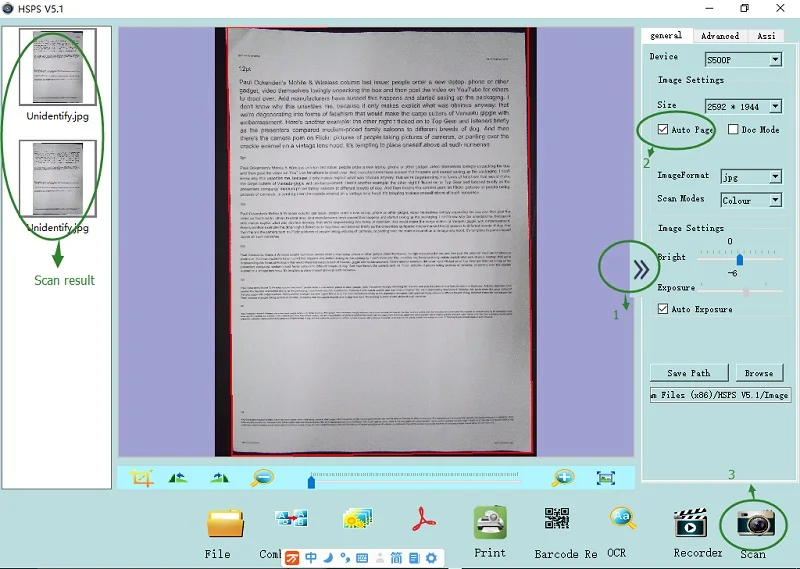This screenshot has width=800, height=569.
Task: Zoom out with the minus magnifier
Action: point(262,478)
